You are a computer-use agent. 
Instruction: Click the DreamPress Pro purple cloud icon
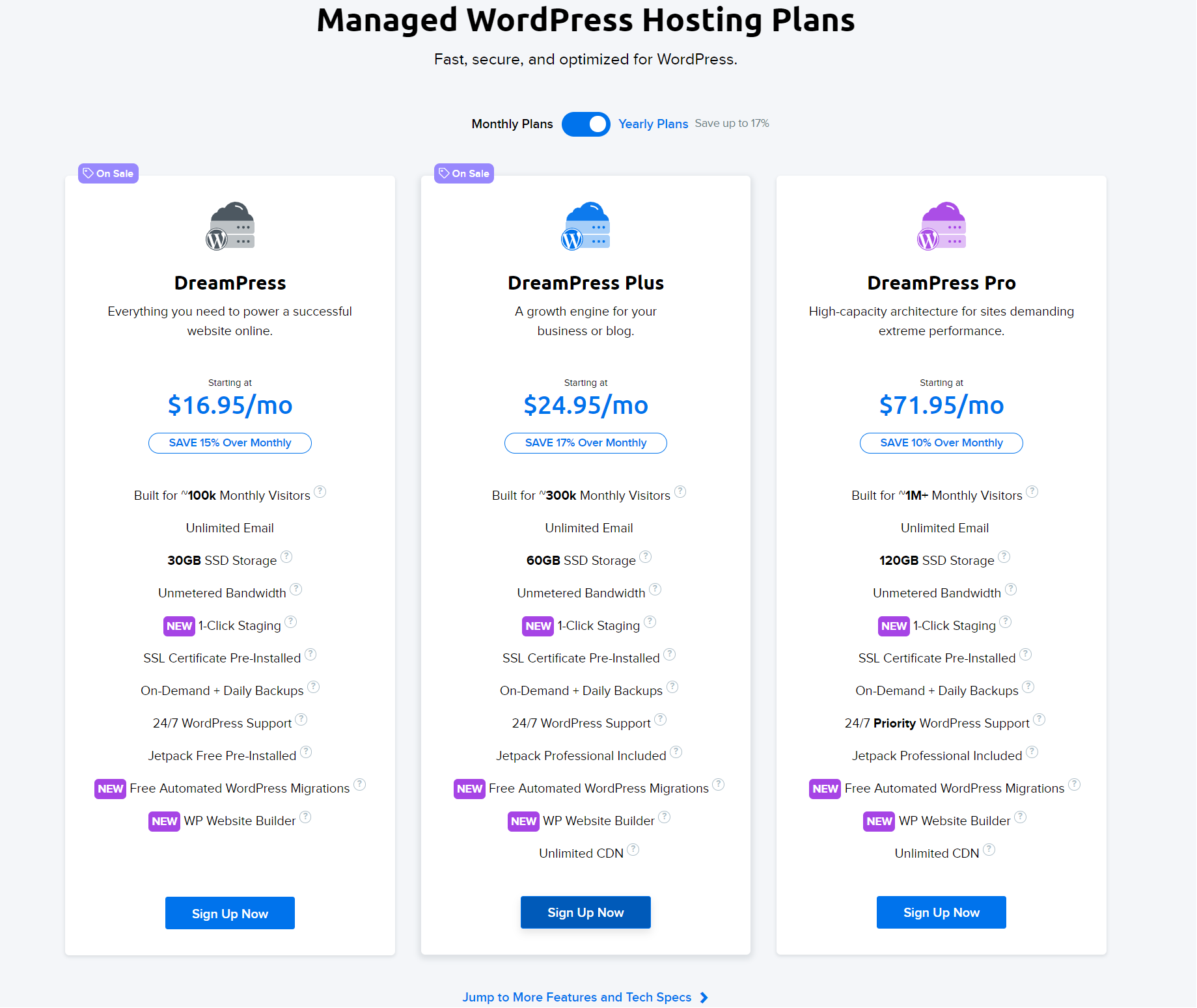(x=942, y=226)
